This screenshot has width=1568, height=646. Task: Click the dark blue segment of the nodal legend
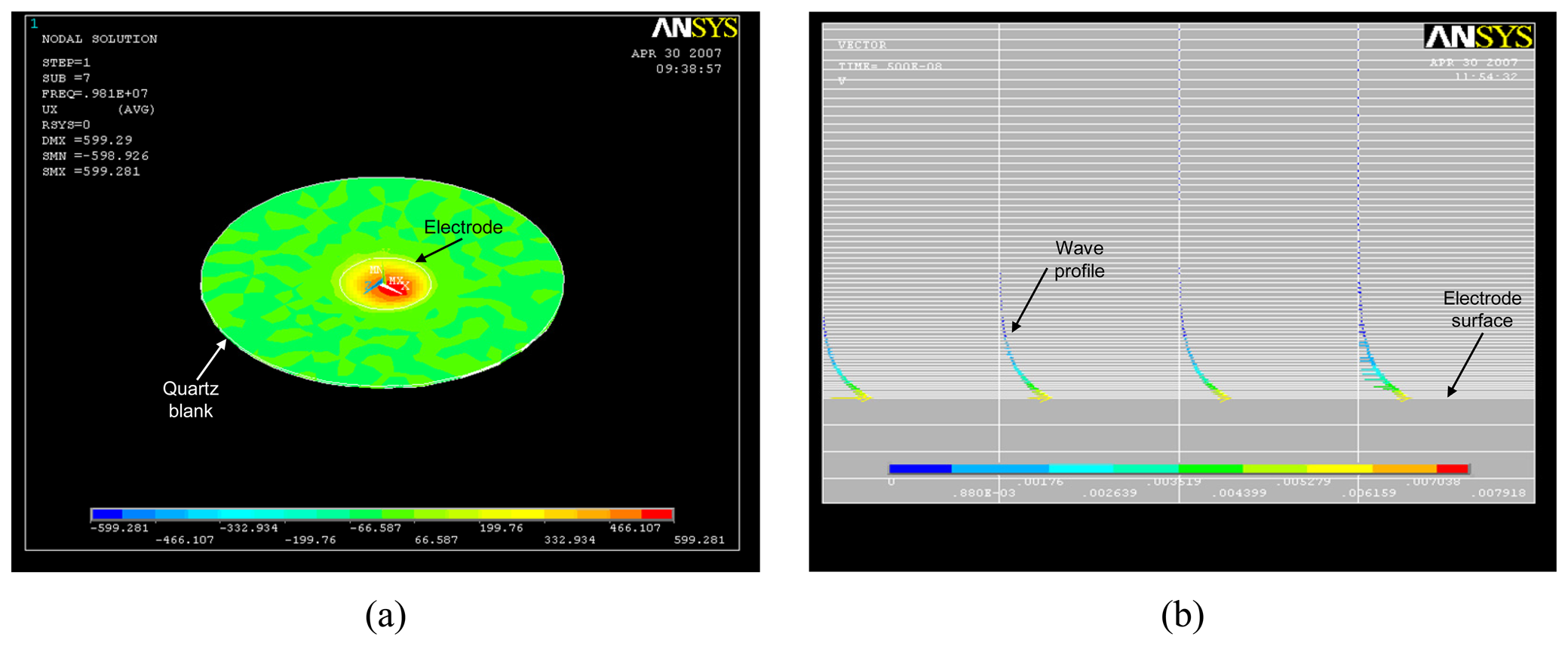[107, 515]
